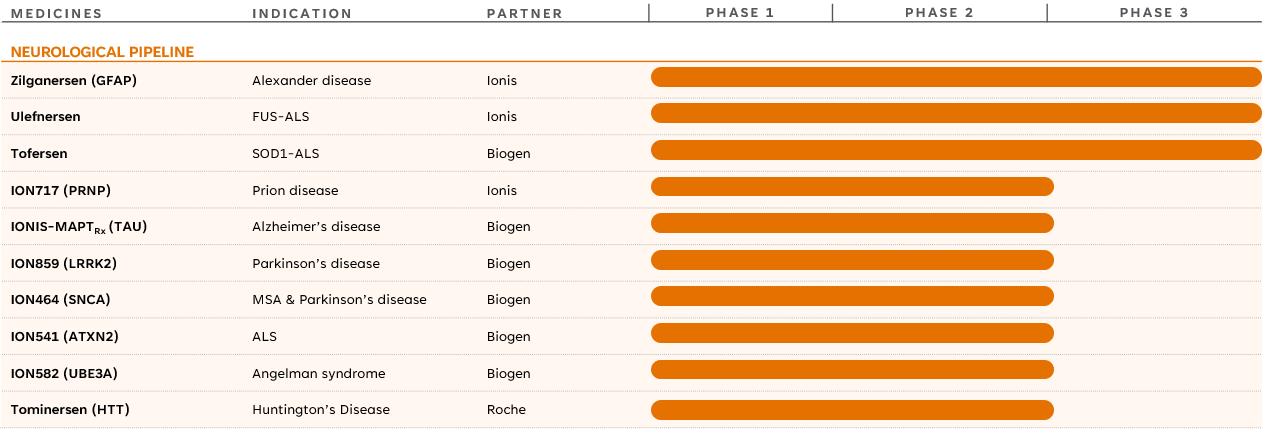Click the Partner column header

(x=524, y=14)
